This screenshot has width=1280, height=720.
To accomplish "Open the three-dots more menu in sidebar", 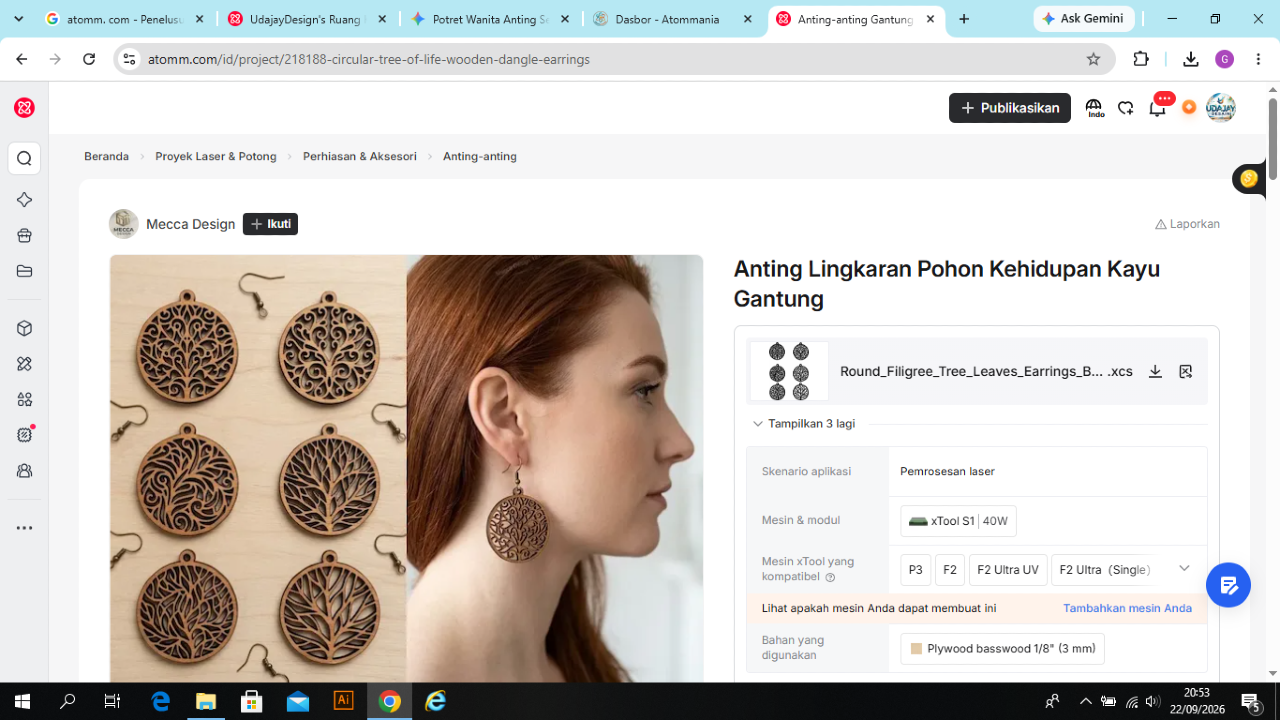I will (x=25, y=528).
